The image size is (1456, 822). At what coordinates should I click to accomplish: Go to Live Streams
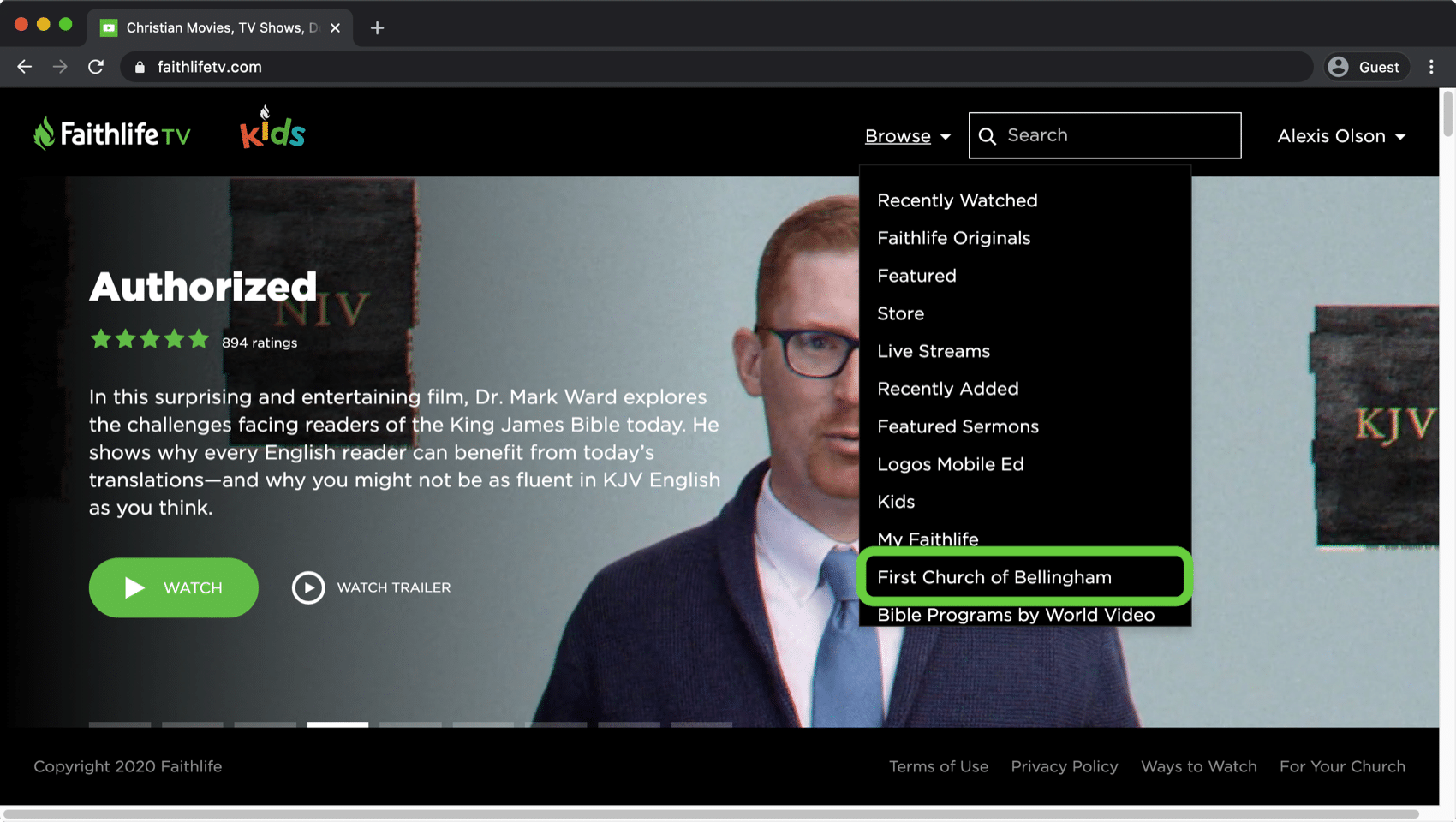point(934,351)
